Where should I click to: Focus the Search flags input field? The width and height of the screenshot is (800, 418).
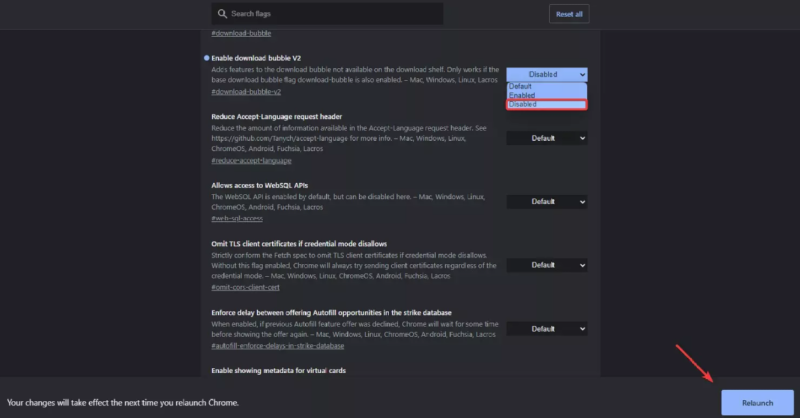[x=330, y=14]
